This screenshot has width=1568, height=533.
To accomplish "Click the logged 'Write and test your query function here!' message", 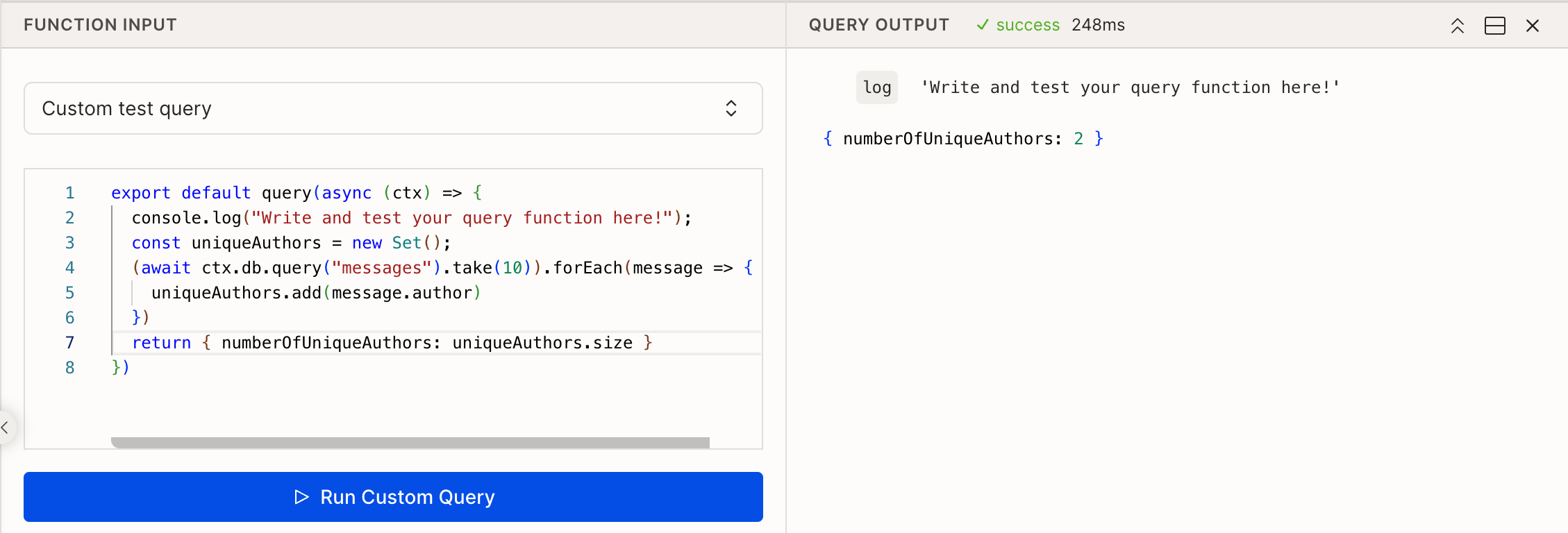I will pos(1130,87).
